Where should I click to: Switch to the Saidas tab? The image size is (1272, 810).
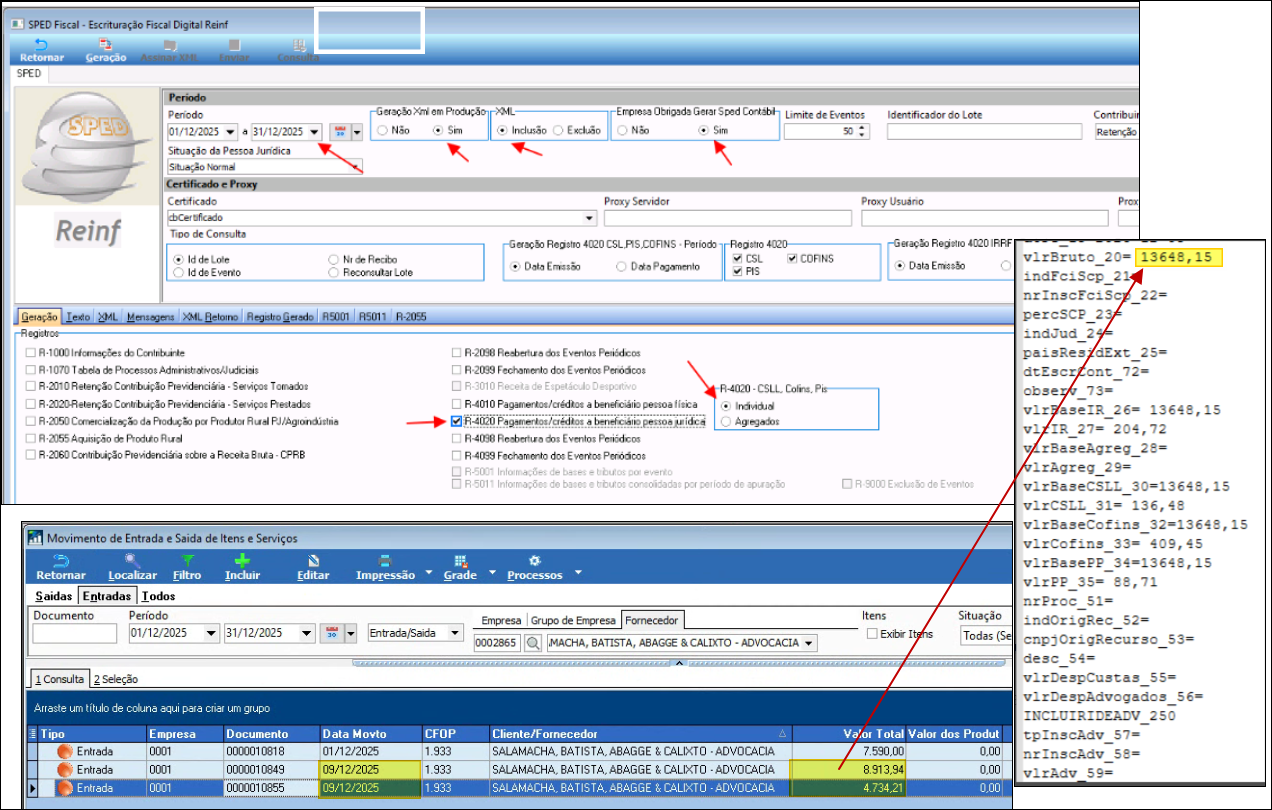click(55, 596)
